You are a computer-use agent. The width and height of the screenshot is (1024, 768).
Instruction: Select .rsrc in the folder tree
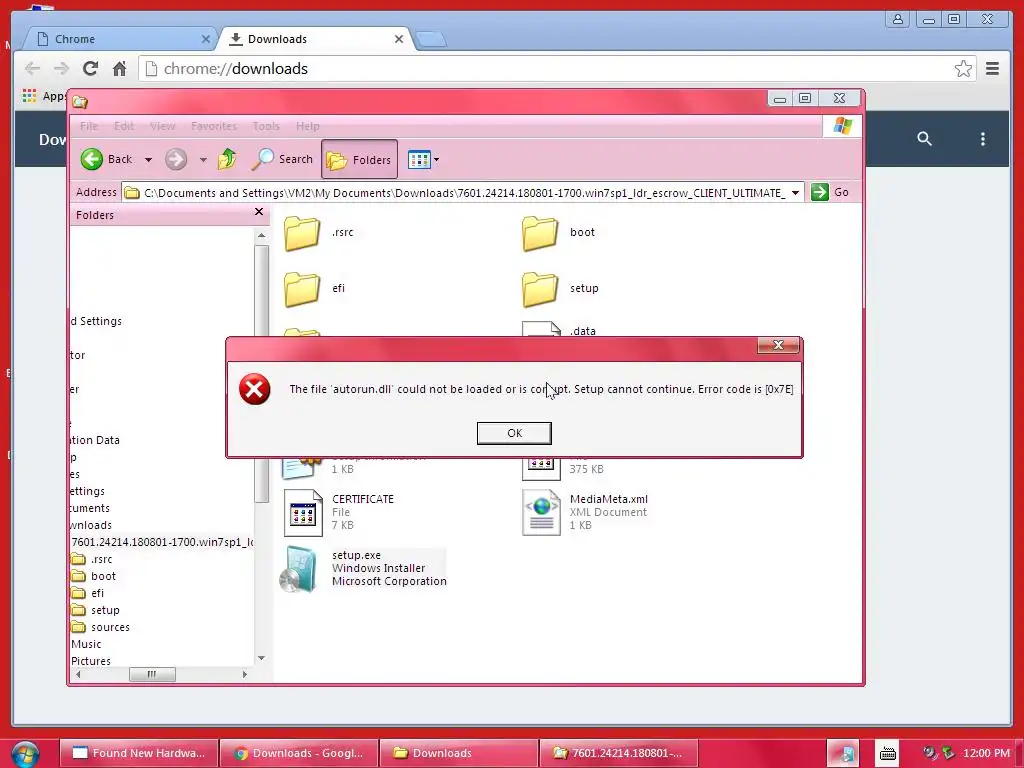pos(101,559)
